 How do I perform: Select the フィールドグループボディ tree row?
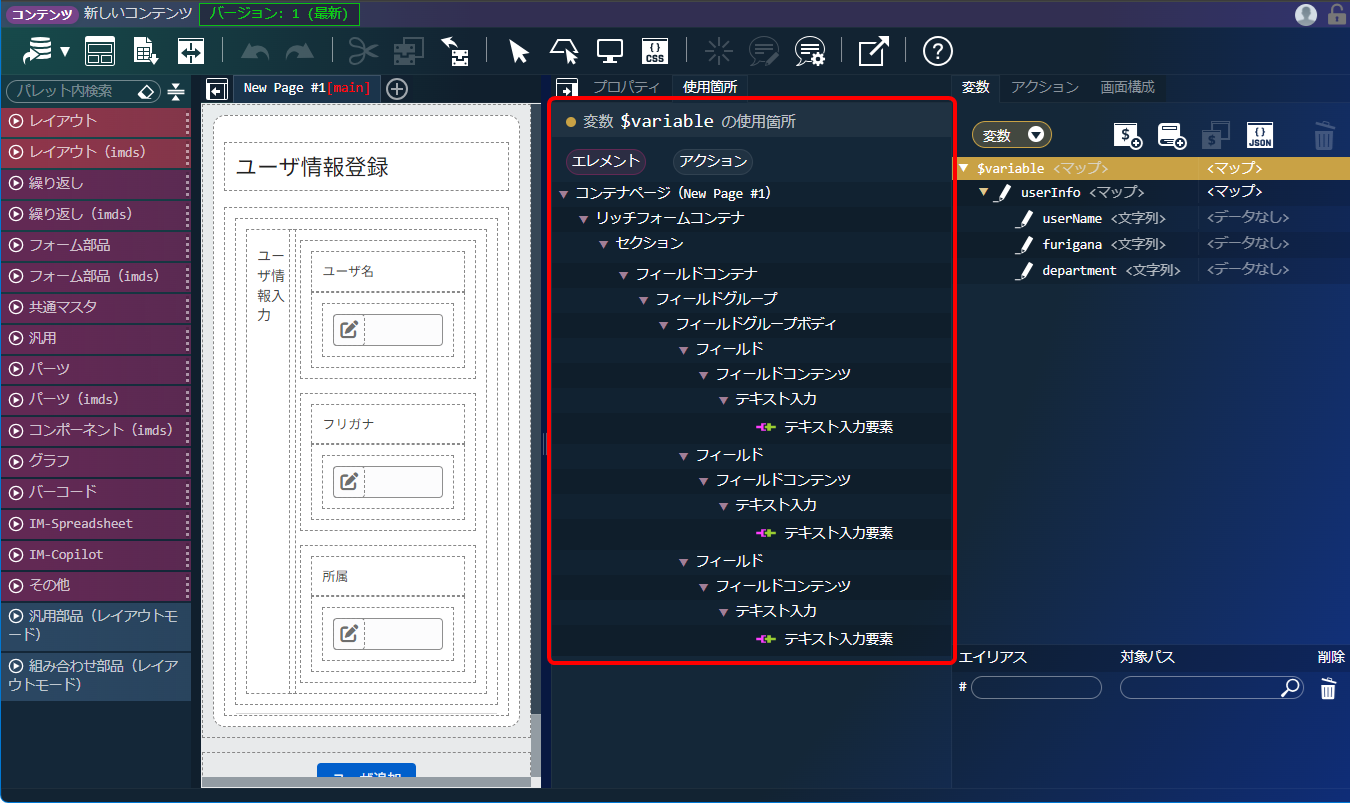[x=752, y=324]
